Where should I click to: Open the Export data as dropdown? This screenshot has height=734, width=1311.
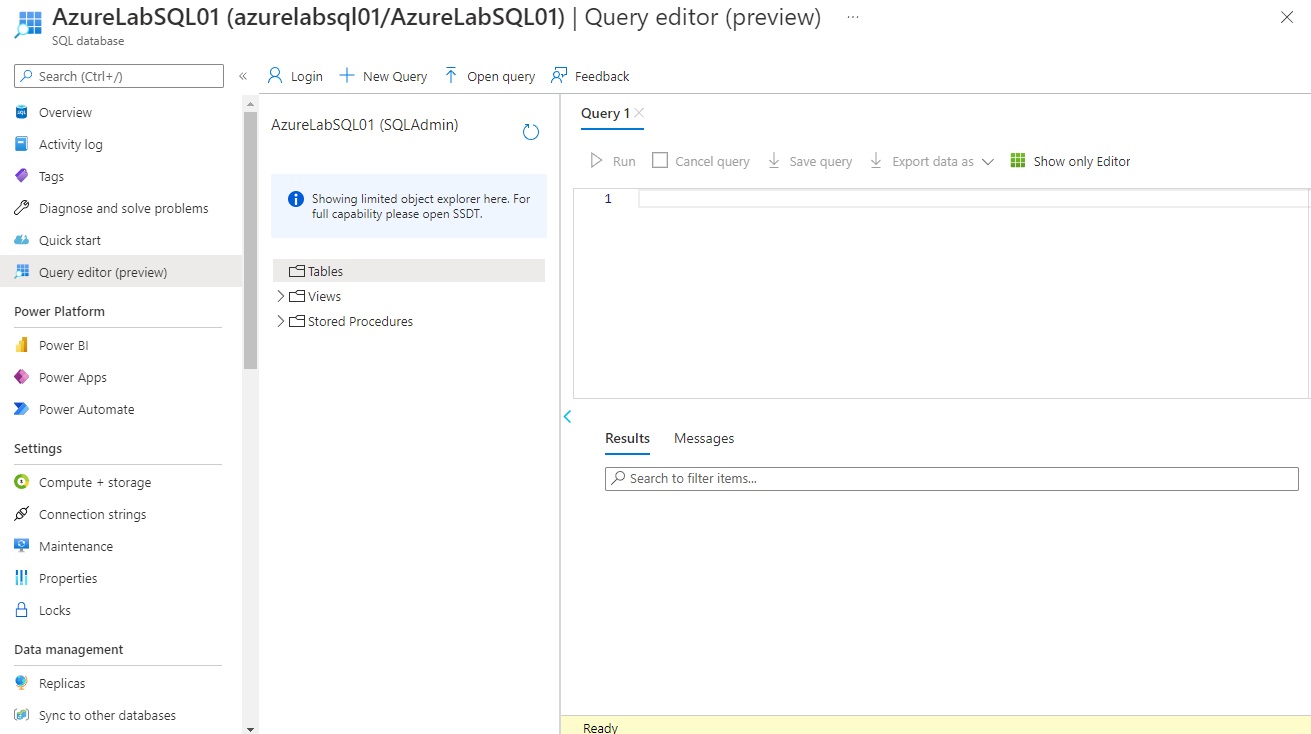(988, 160)
